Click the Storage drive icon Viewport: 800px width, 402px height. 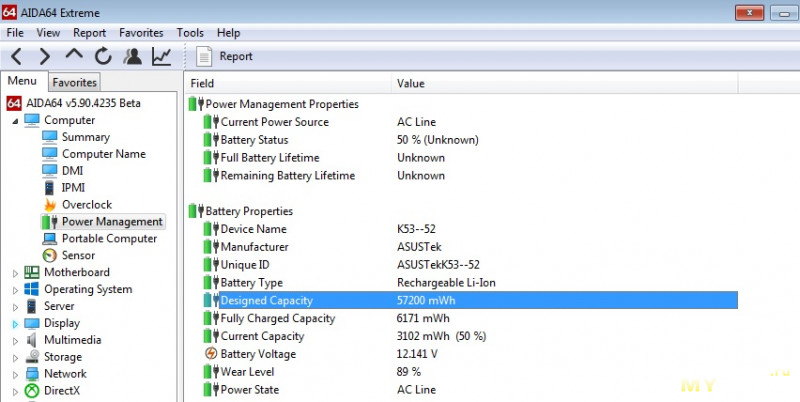click(x=32, y=356)
